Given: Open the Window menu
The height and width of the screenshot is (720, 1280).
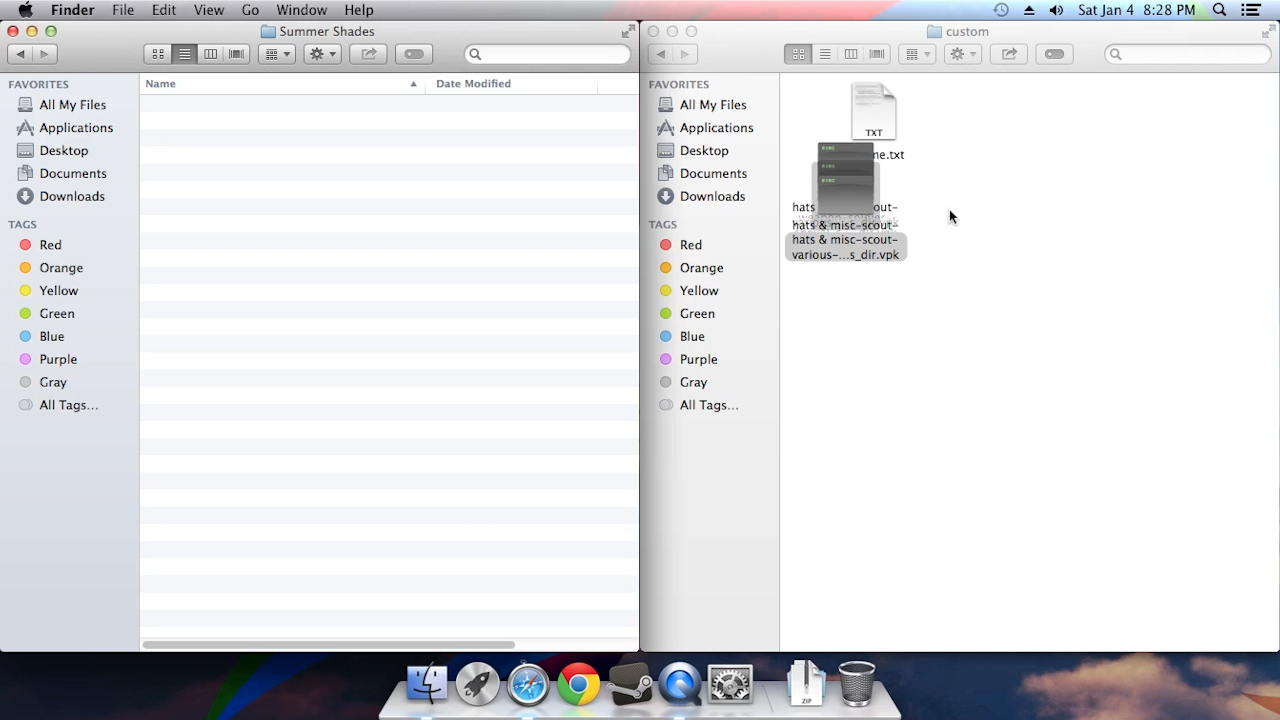Looking at the screenshot, I should pyautogui.click(x=301, y=10).
